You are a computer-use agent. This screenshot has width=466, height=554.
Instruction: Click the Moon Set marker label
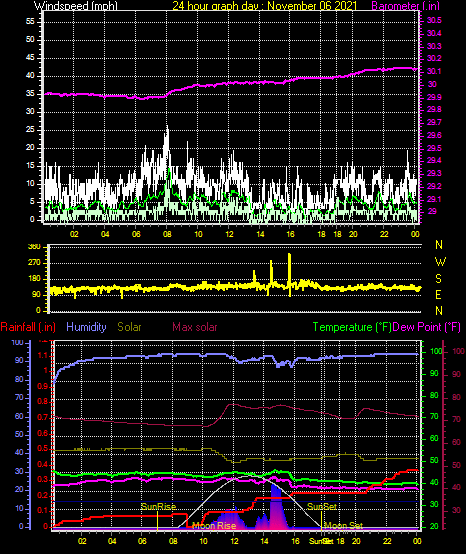(343, 526)
